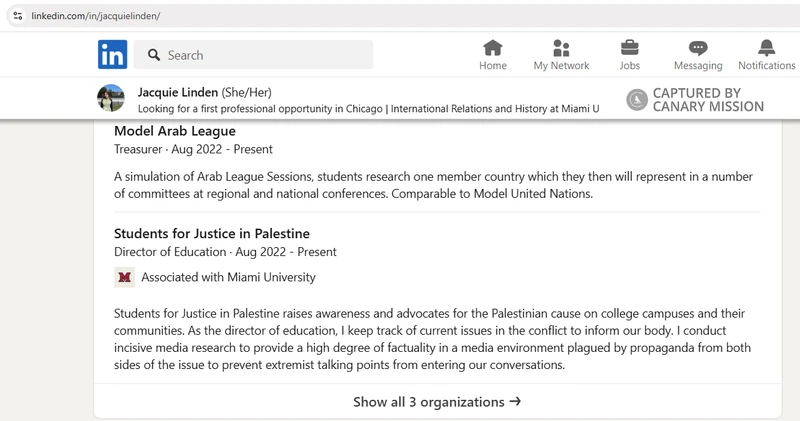Click the Miami University logo icon
Image resolution: width=800 pixels, height=421 pixels.
point(124,277)
